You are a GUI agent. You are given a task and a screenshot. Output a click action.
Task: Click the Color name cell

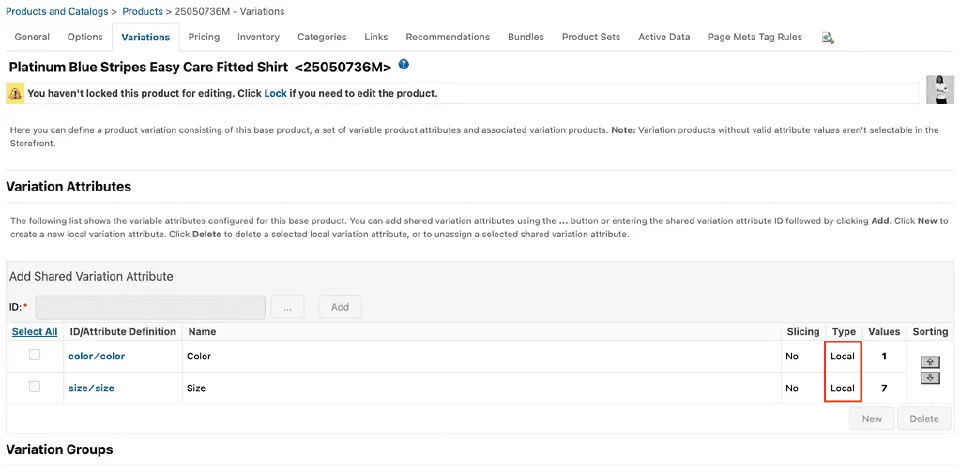point(200,356)
